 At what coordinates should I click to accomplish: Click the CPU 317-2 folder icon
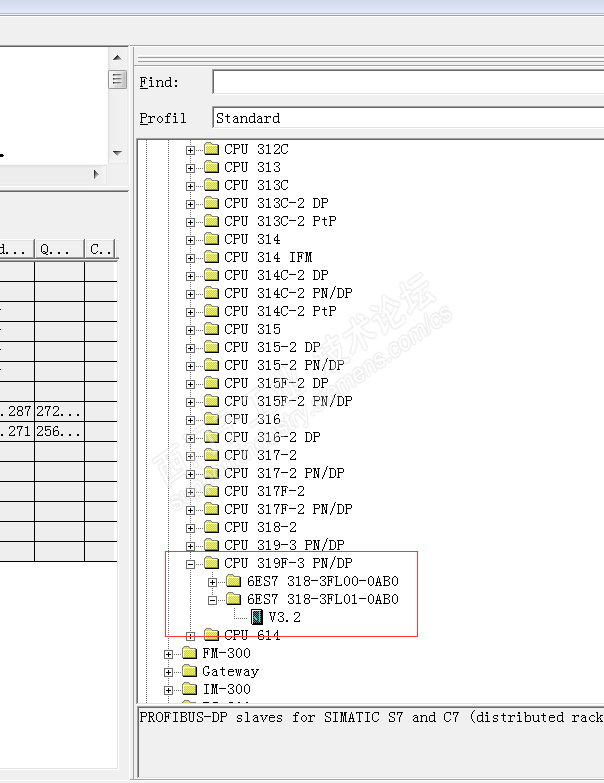(x=212, y=454)
